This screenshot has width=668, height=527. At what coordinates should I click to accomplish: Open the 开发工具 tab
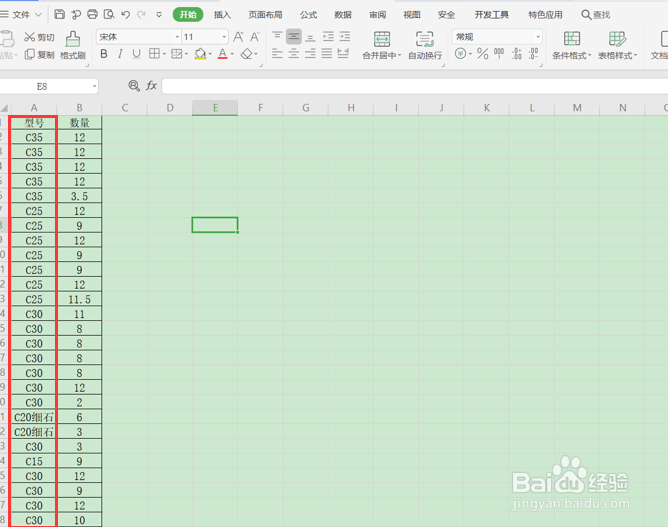tap(491, 15)
